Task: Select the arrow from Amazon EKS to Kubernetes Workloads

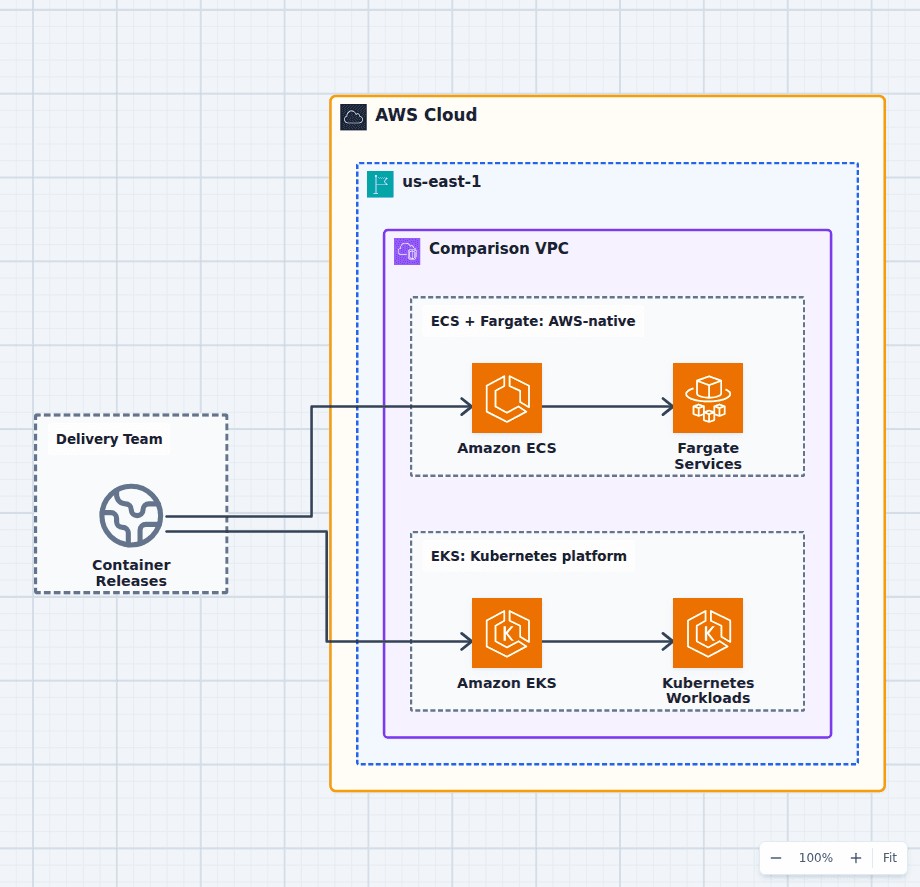Action: pyautogui.click(x=607, y=641)
